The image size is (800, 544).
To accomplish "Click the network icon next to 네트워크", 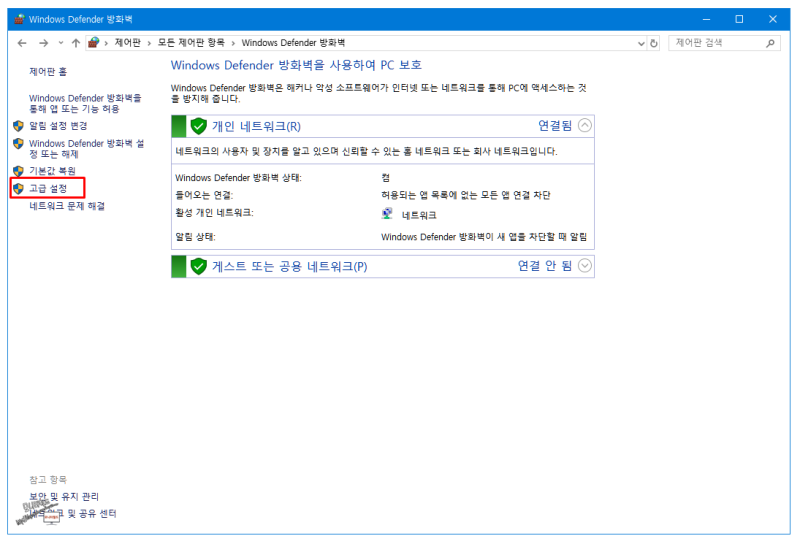I will pyautogui.click(x=387, y=214).
